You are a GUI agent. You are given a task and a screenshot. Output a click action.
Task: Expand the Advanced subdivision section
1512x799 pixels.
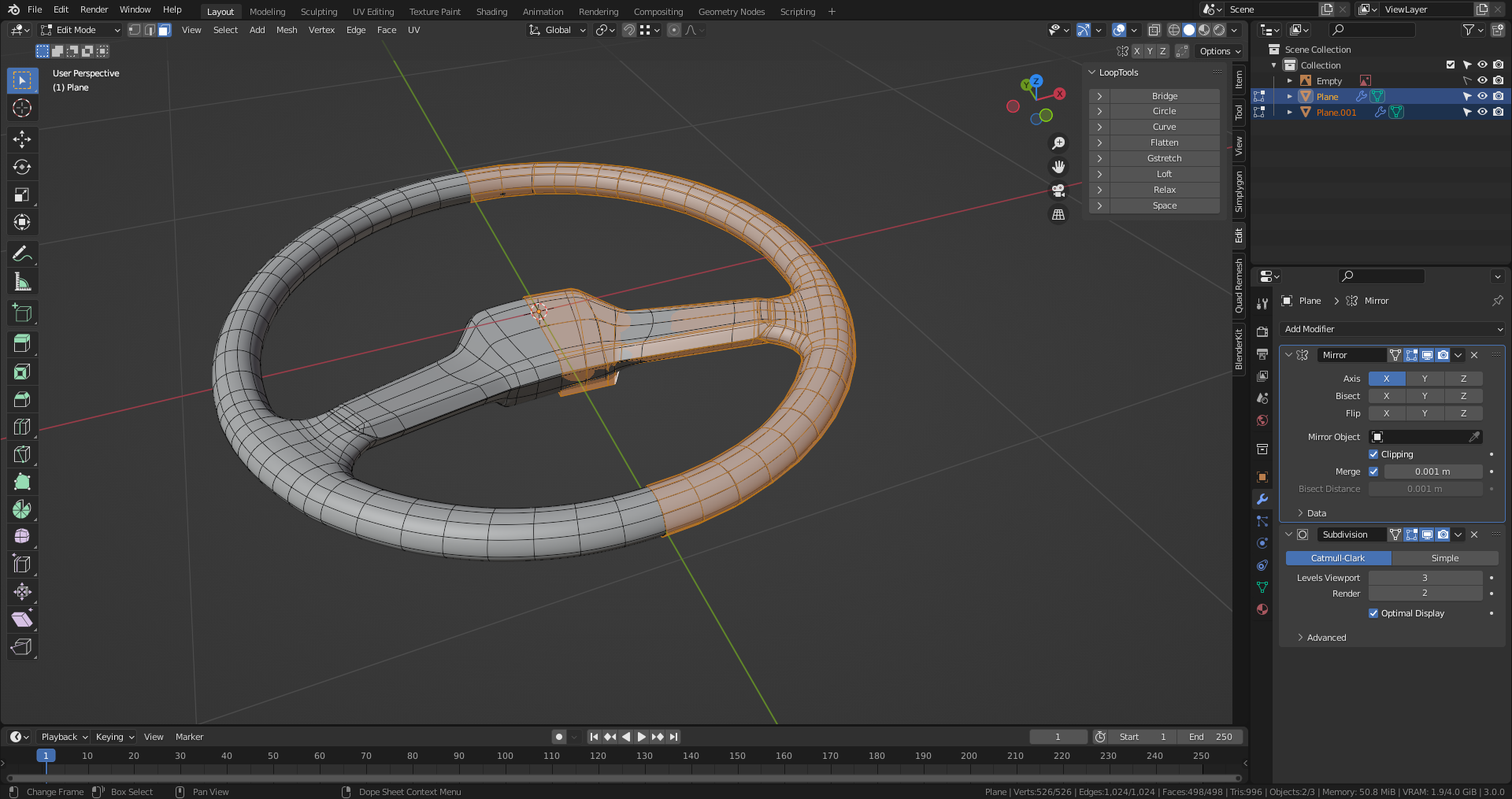1326,638
